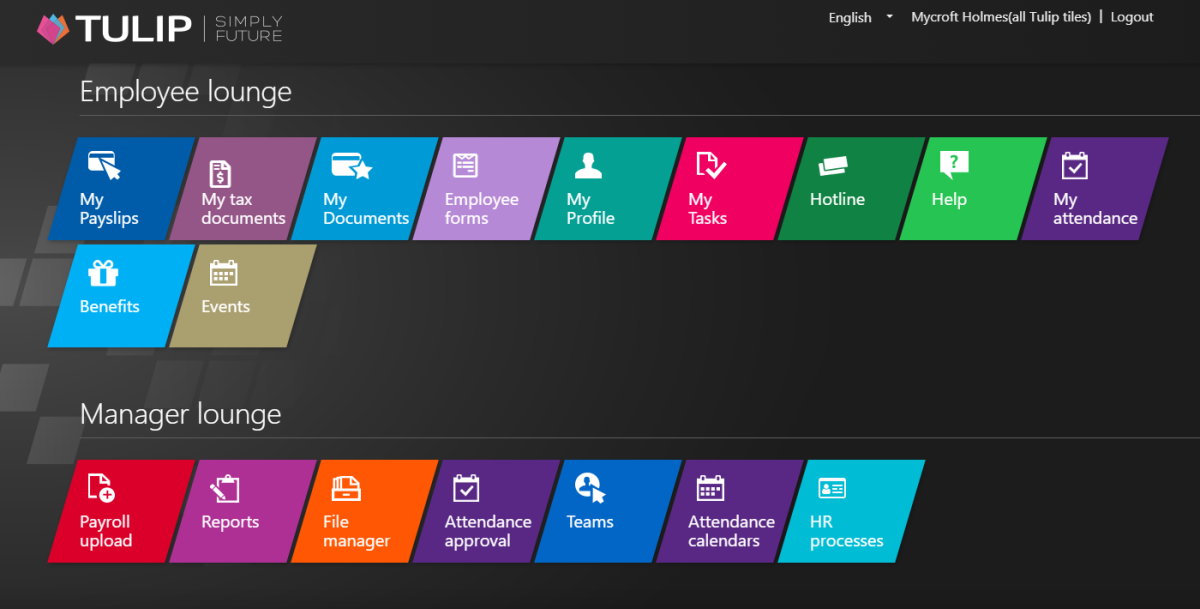Open My tax documents tile
This screenshot has width=1200, height=609.
point(242,189)
